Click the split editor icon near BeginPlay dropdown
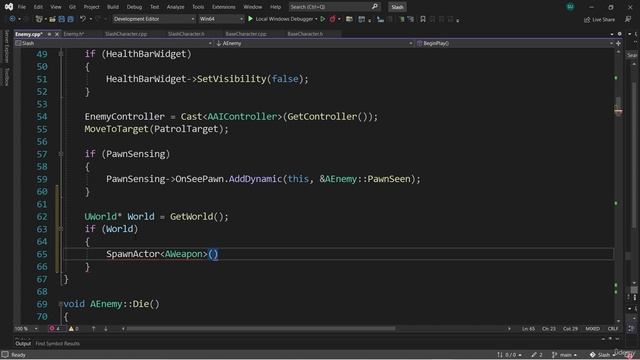 click(618, 43)
